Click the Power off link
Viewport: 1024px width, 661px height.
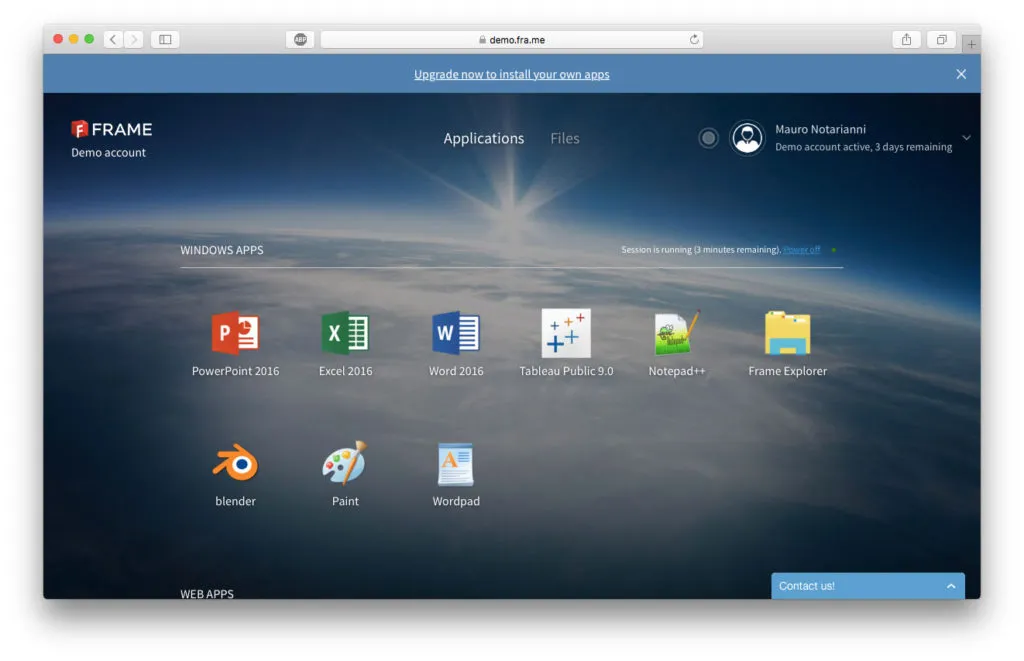tap(801, 250)
